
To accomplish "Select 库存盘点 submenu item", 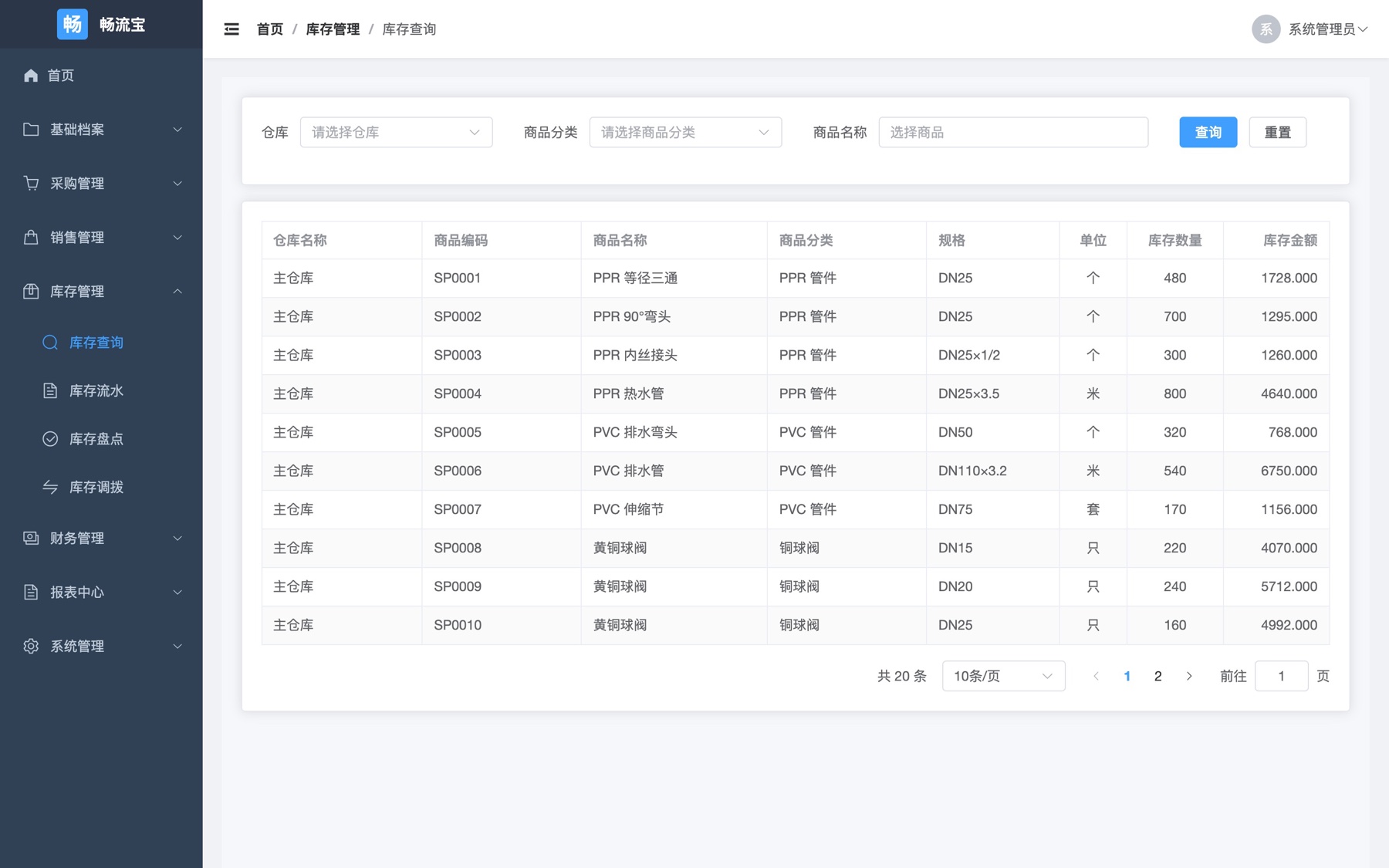I will [x=101, y=439].
